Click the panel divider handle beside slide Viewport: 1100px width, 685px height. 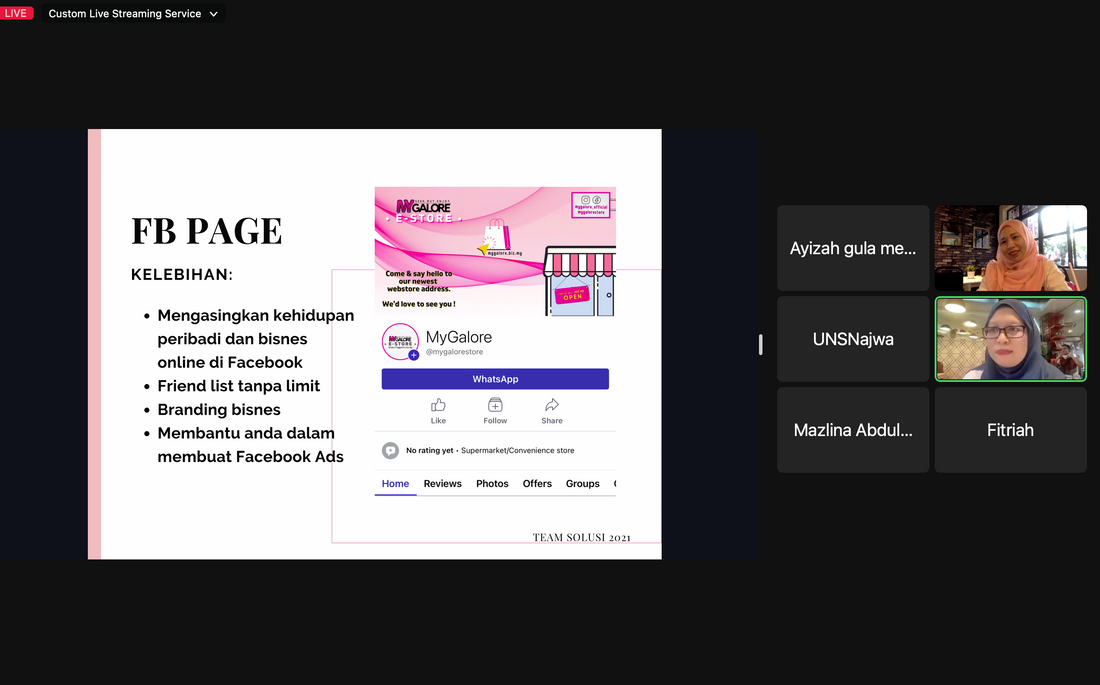click(x=760, y=344)
